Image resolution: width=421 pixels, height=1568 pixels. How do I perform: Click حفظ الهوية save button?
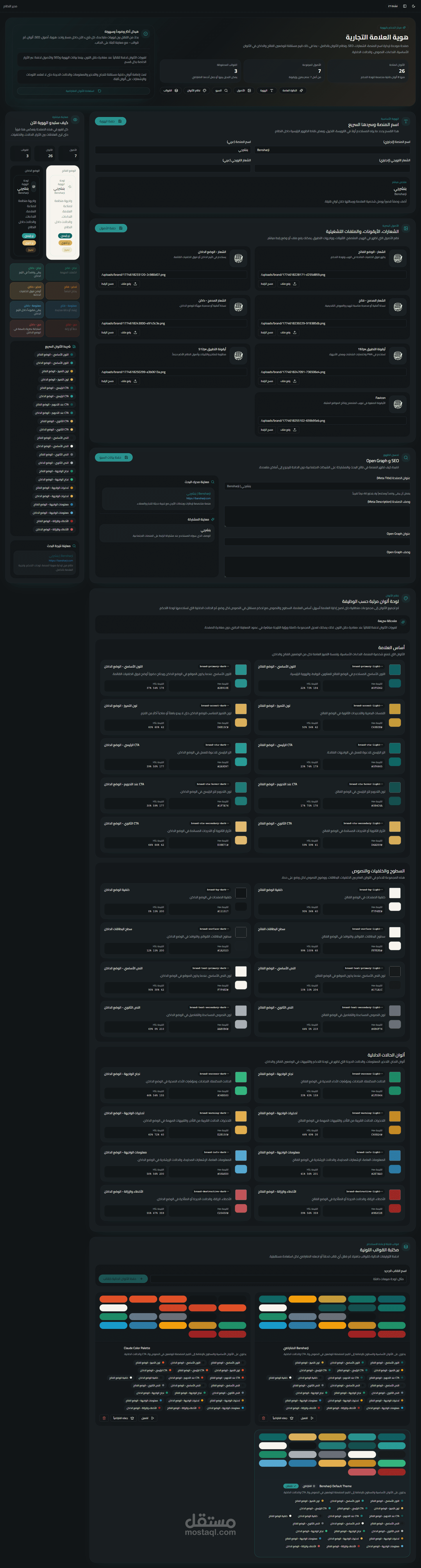[x=110, y=121]
